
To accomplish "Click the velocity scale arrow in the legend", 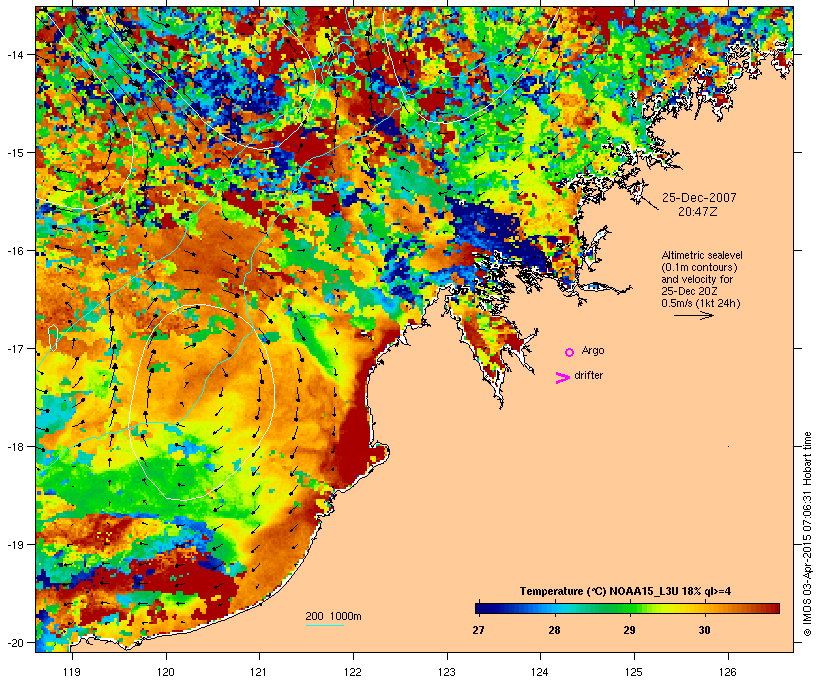I will (x=694, y=315).
